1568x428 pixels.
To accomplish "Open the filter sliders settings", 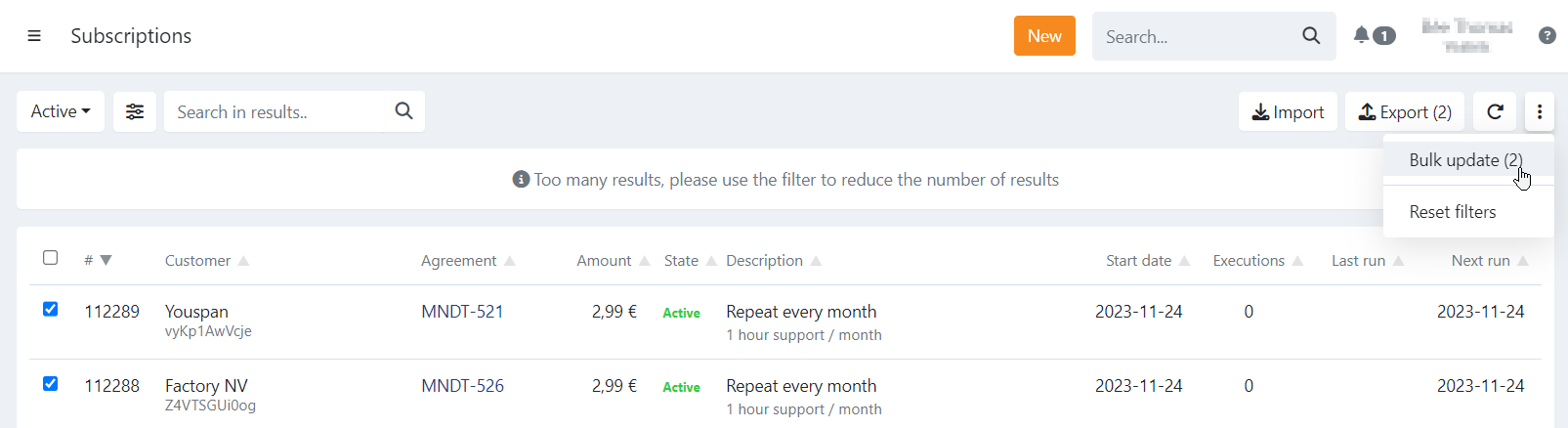I will click(135, 111).
